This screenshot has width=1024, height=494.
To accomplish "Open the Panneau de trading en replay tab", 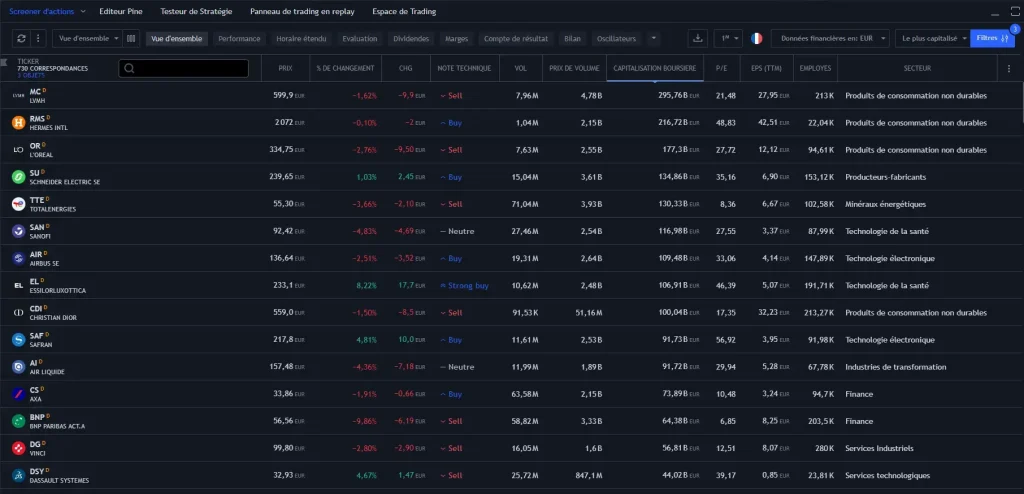I will 302,11.
